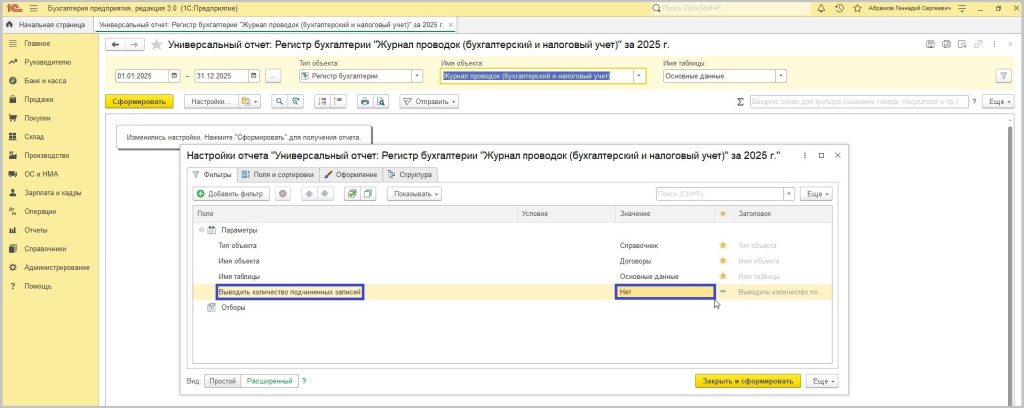This screenshot has height=408, width=1024.
Task: Click the Добавить фильтр button
Action: (229, 193)
